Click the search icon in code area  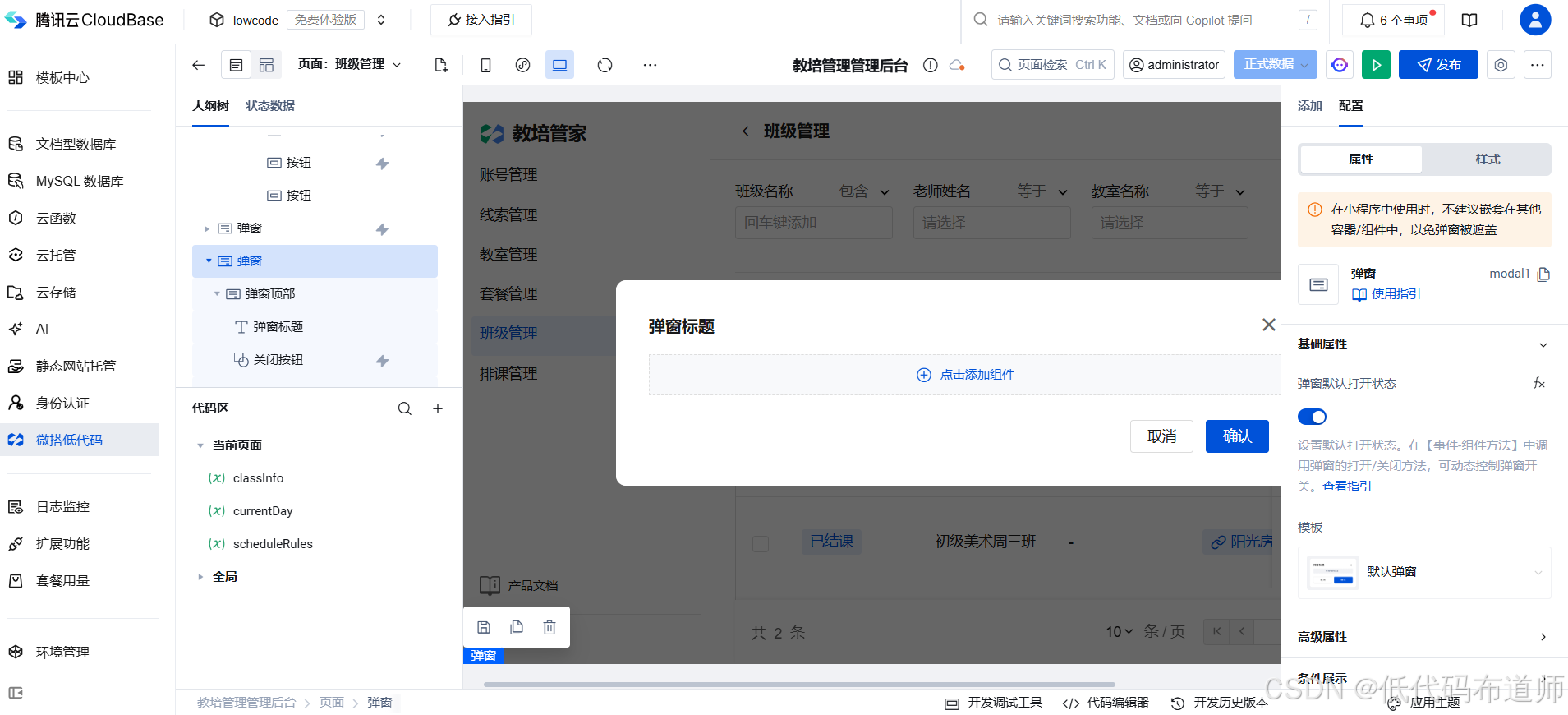point(405,408)
